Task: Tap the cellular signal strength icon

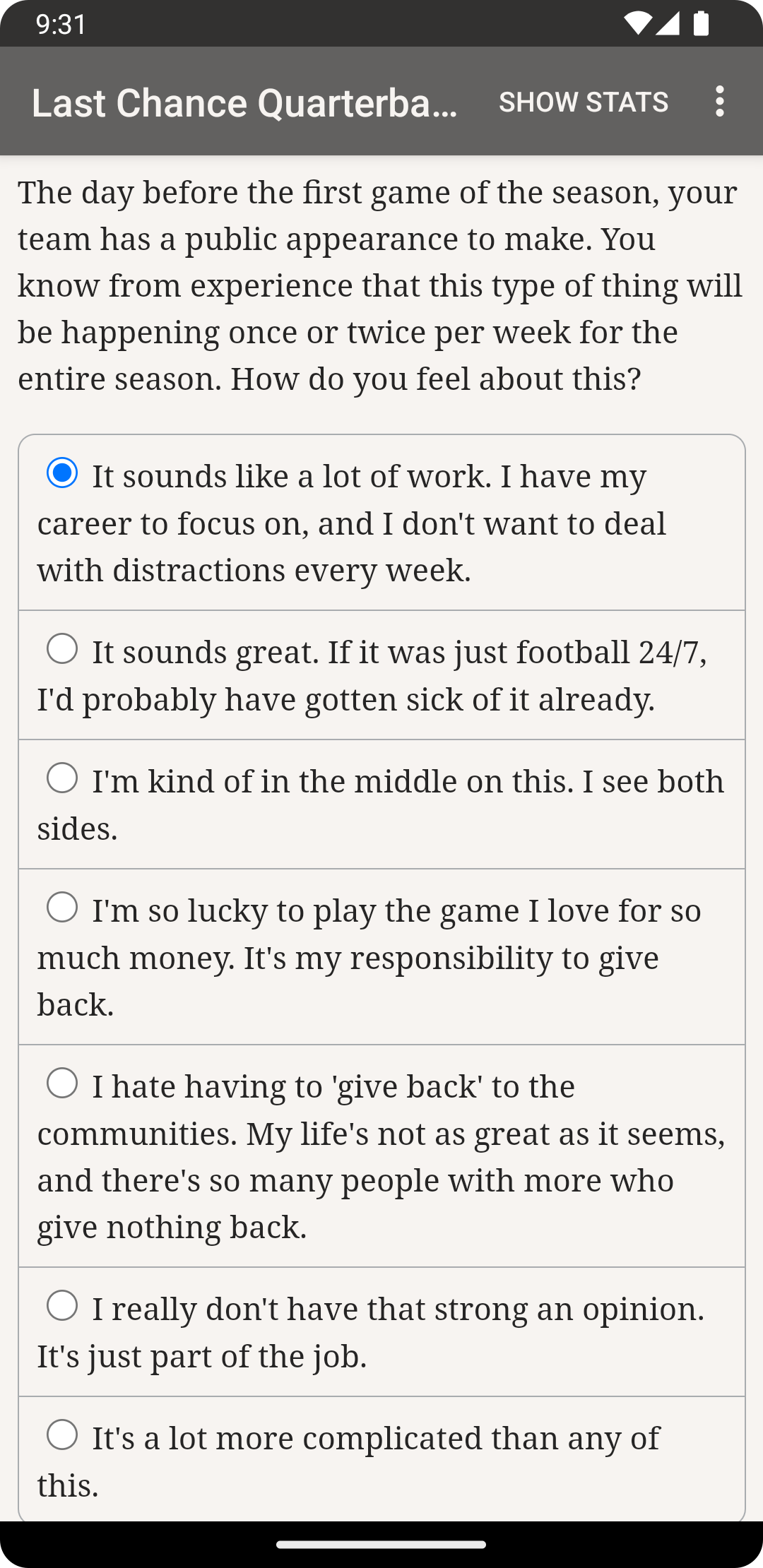Action: click(x=668, y=24)
